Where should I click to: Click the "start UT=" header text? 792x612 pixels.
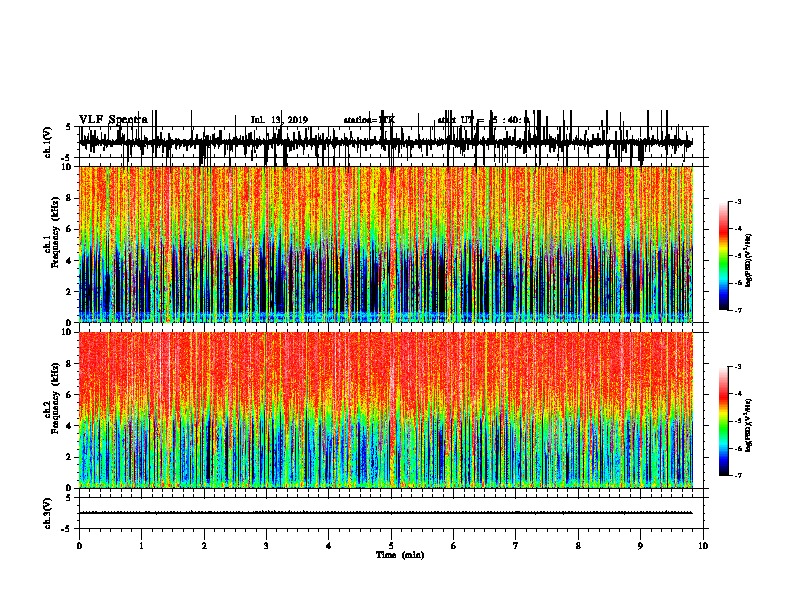coord(461,120)
